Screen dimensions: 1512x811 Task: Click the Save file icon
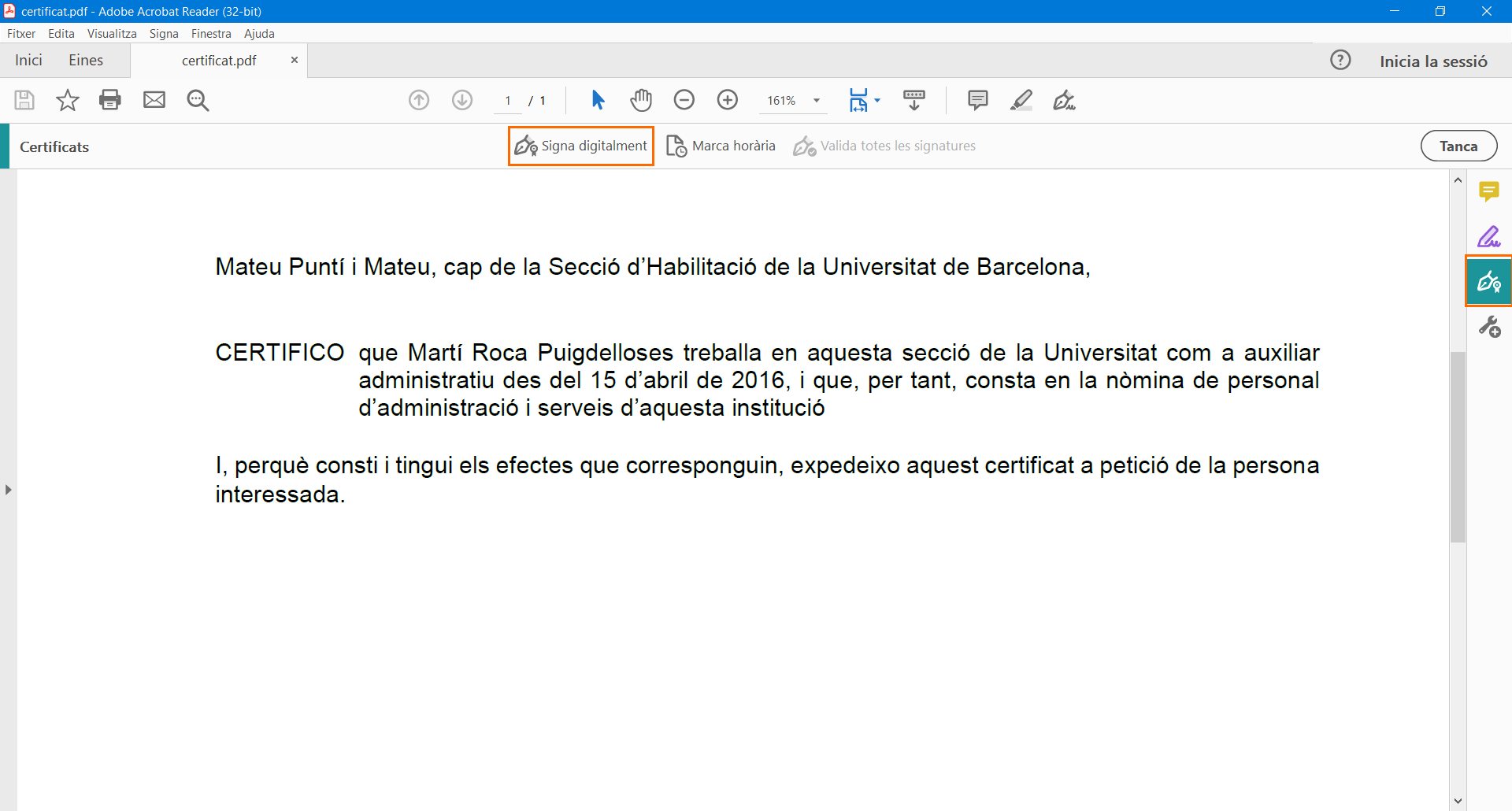click(24, 100)
